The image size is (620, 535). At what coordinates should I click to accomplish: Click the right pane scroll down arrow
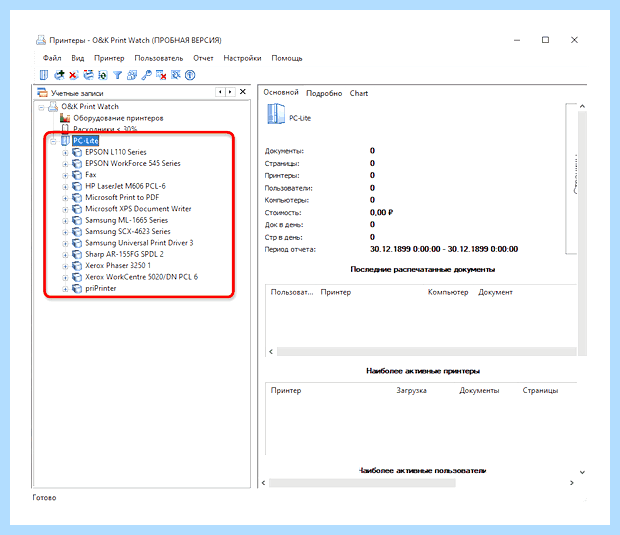pyautogui.click(x=582, y=472)
